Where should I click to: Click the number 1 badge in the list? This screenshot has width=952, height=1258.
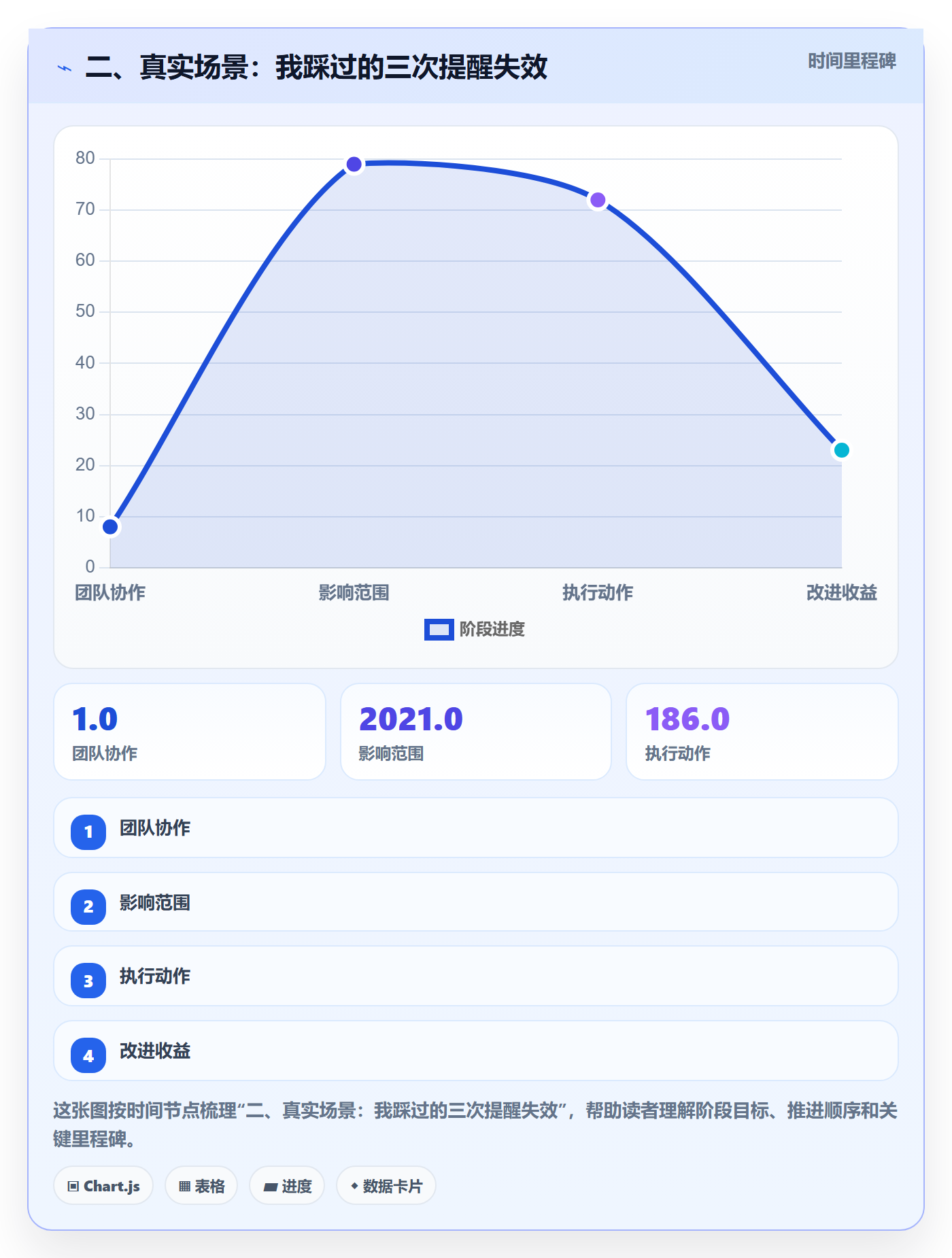88,832
